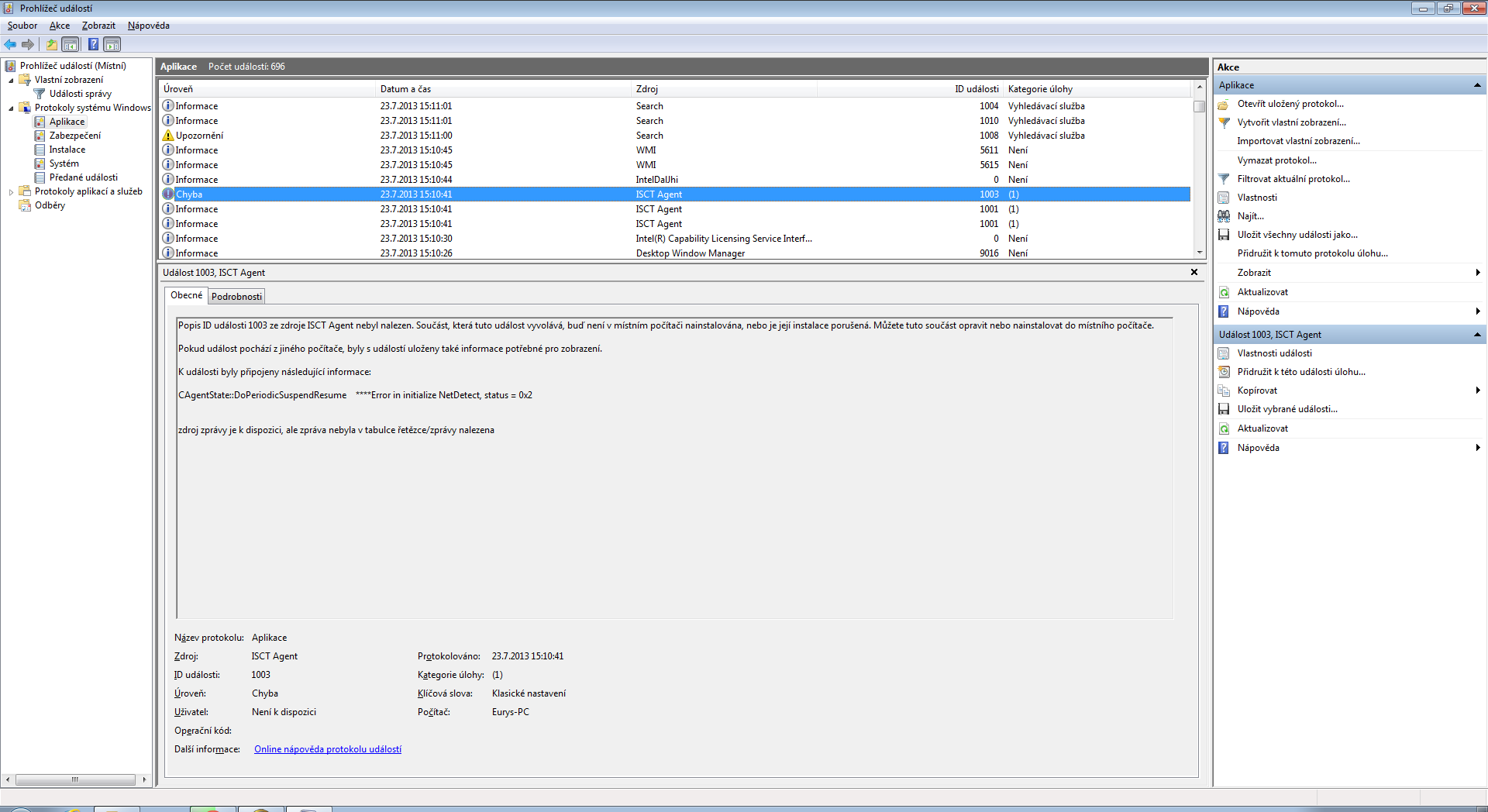
Task: Click the Up one level folder toolbar icon
Action: [51, 44]
